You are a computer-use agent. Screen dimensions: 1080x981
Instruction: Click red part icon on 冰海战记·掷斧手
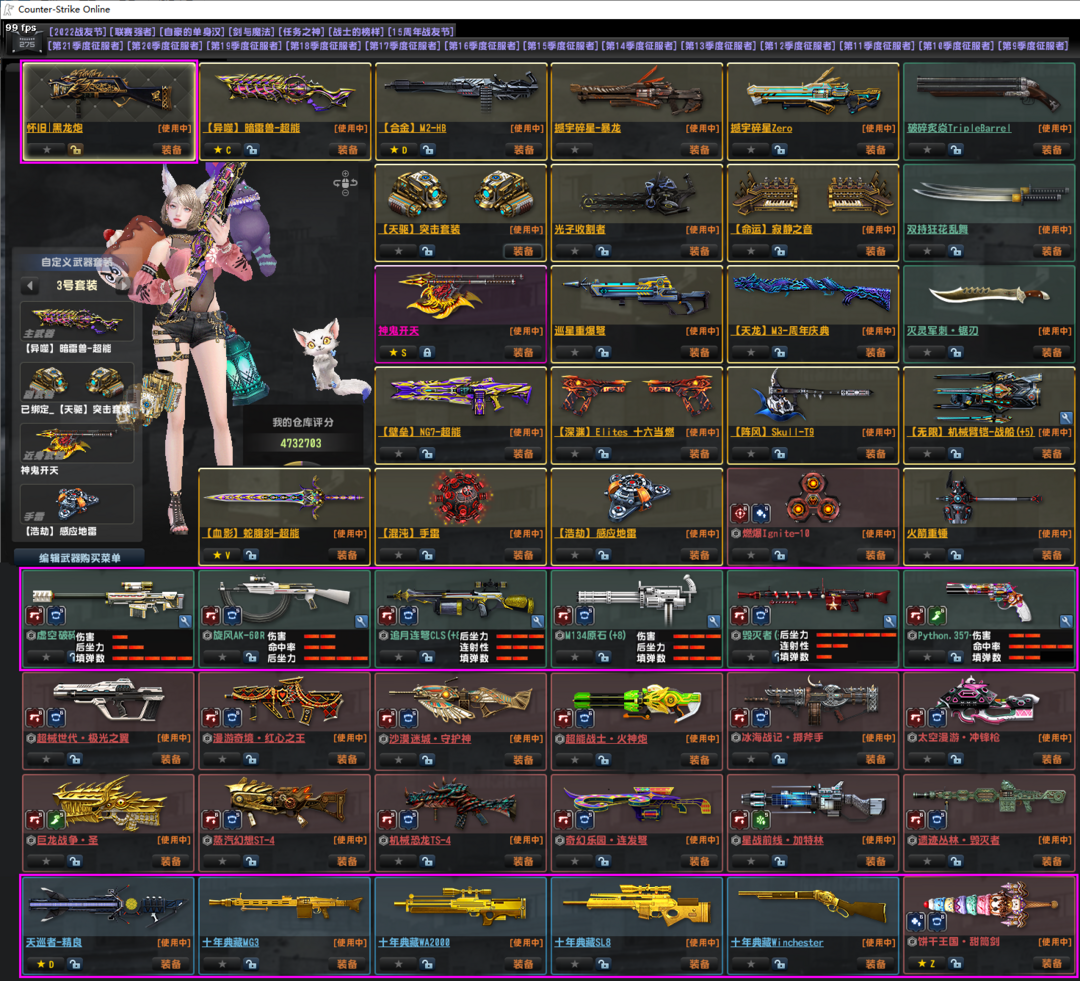point(740,719)
